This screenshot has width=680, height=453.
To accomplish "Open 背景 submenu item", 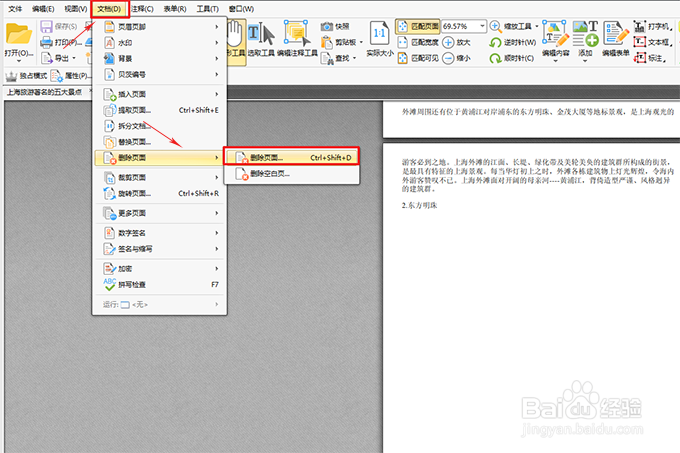I will click(160, 59).
